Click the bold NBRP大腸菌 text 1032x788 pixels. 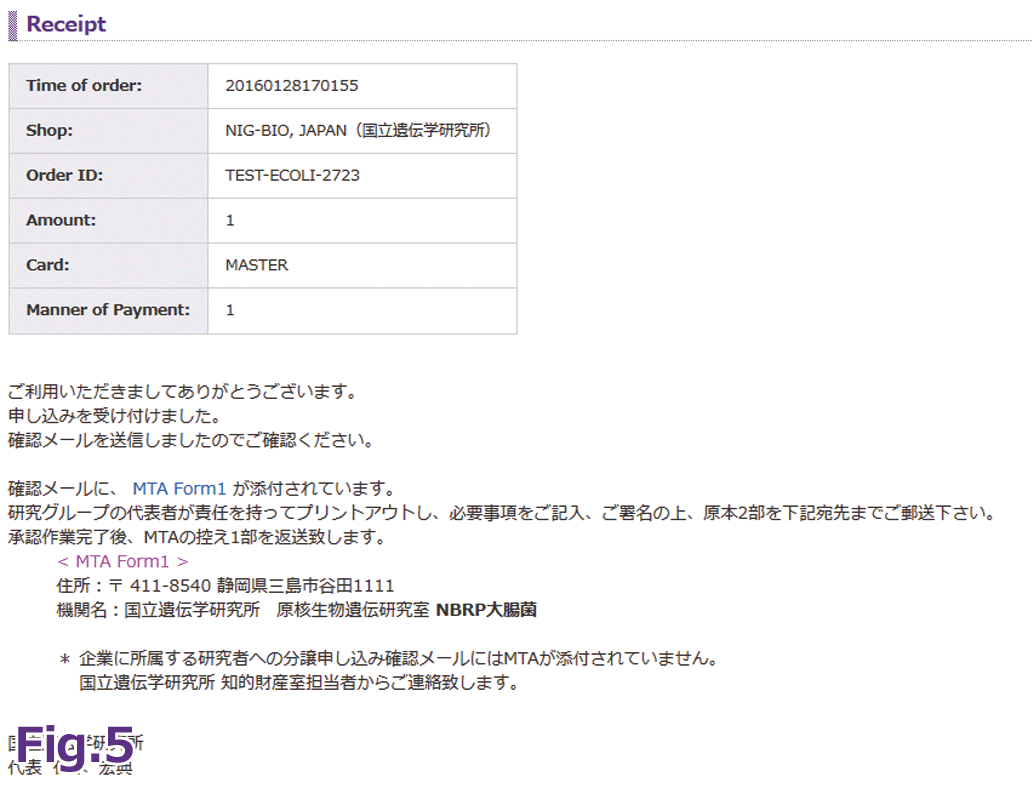coord(487,609)
